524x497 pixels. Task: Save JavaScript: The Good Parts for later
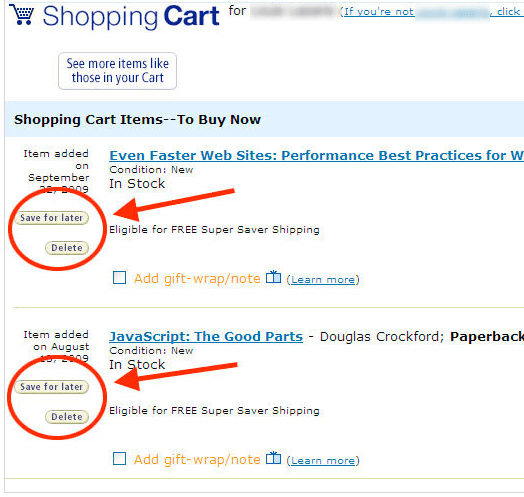51,387
